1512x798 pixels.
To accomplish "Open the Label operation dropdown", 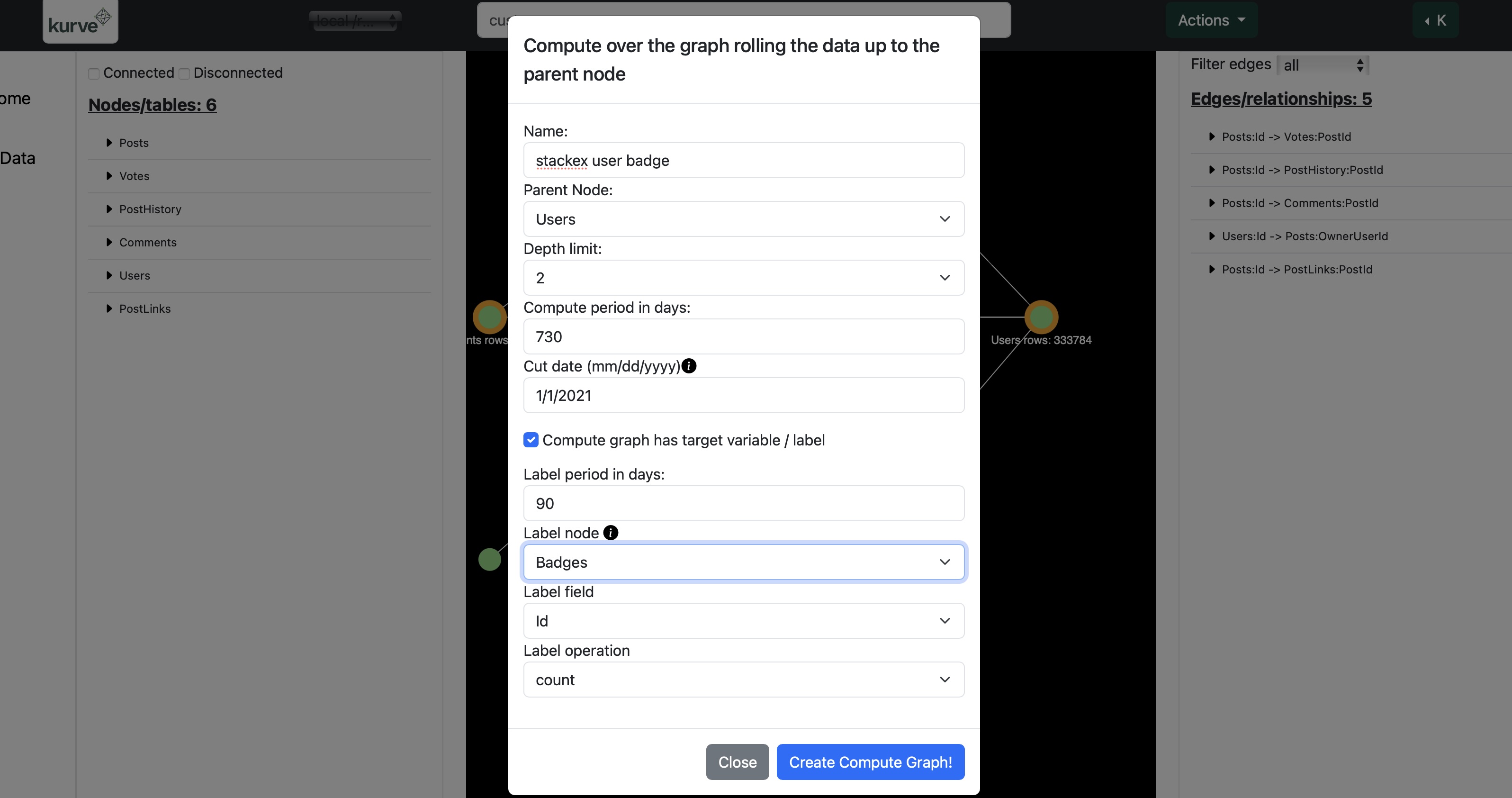I will coord(744,680).
